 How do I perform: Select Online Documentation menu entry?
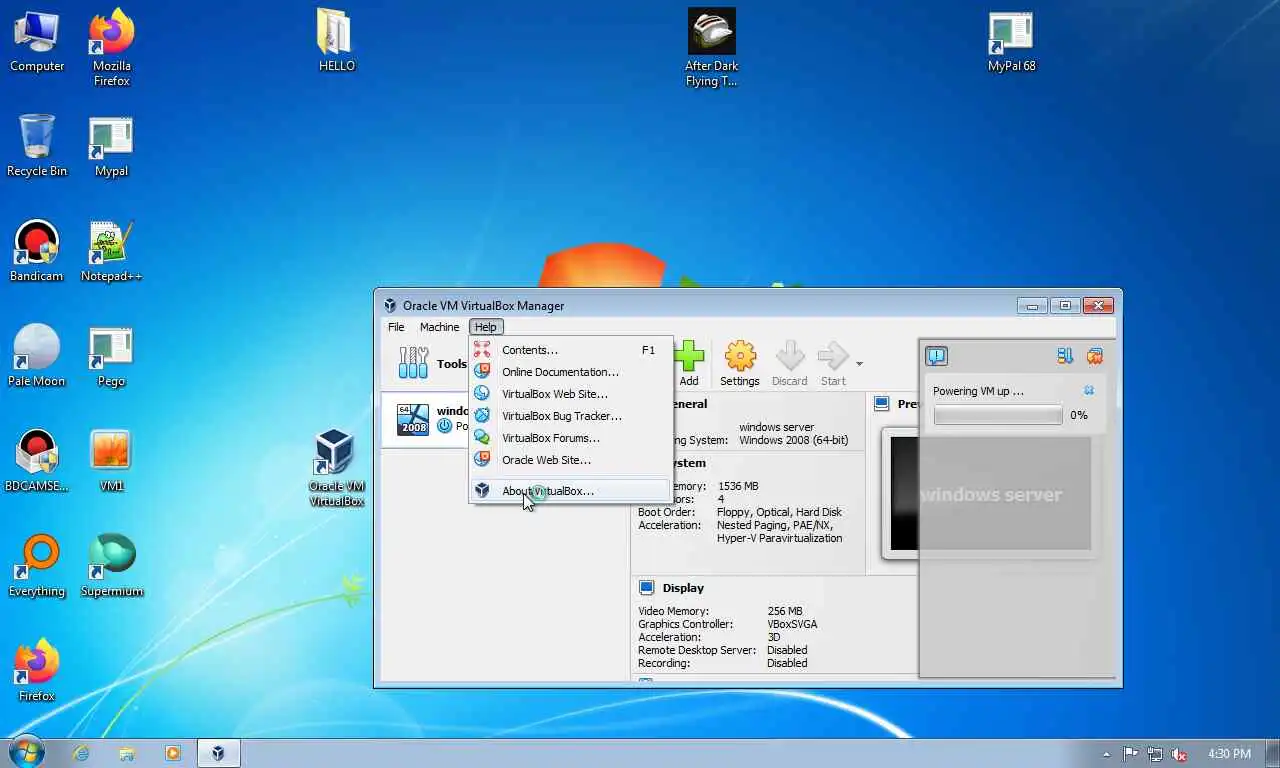(570, 372)
